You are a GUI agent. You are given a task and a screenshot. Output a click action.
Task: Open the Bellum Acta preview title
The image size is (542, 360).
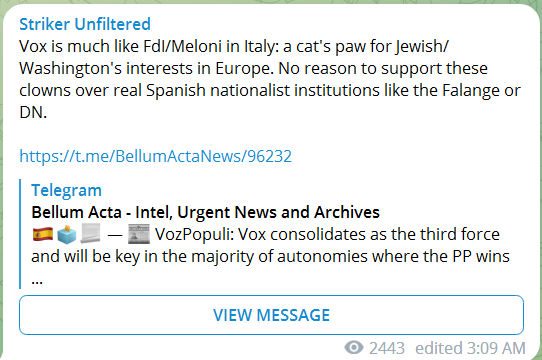[x=205, y=212]
